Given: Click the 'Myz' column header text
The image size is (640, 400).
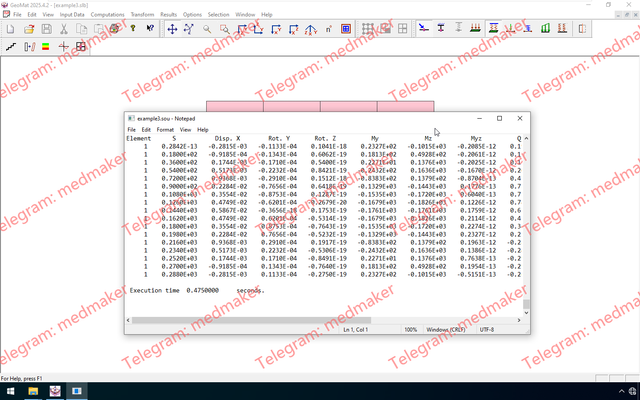Looking at the screenshot, I should pyautogui.click(x=476, y=138).
